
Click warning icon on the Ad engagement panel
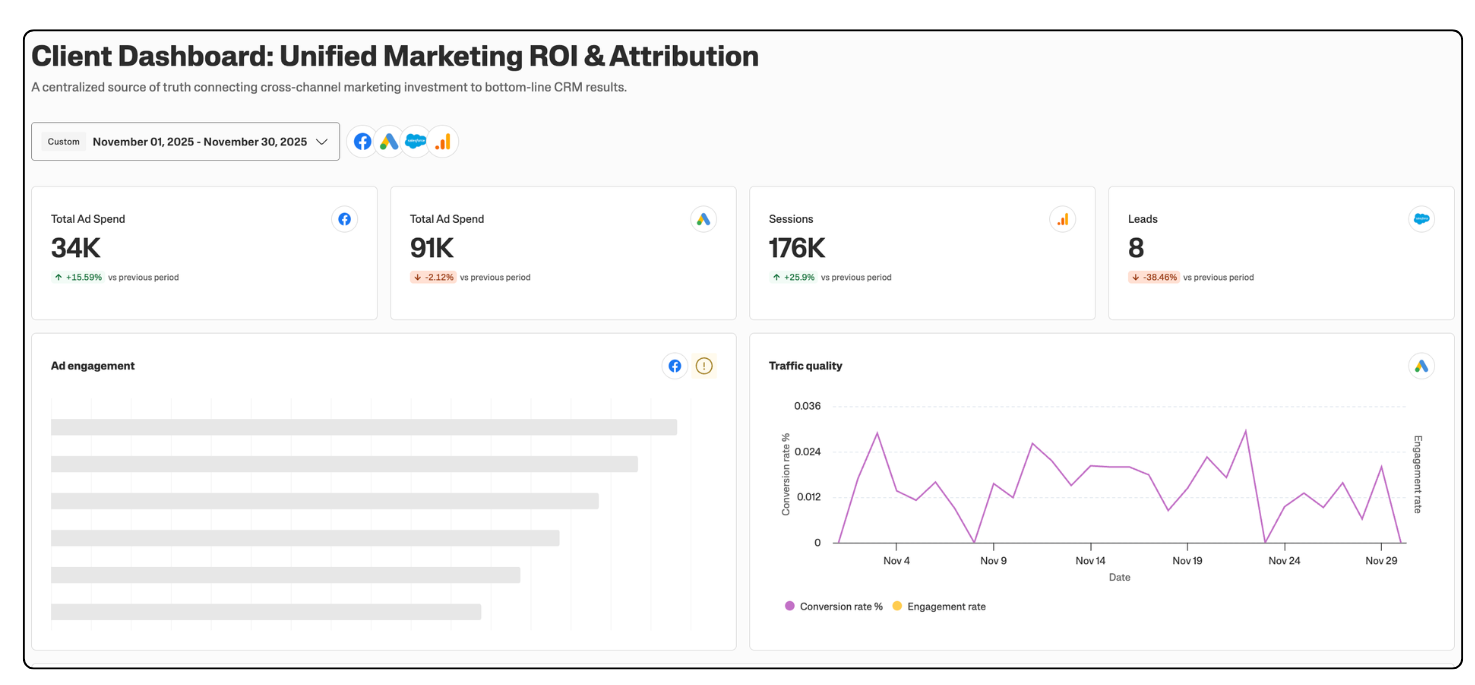coord(704,366)
